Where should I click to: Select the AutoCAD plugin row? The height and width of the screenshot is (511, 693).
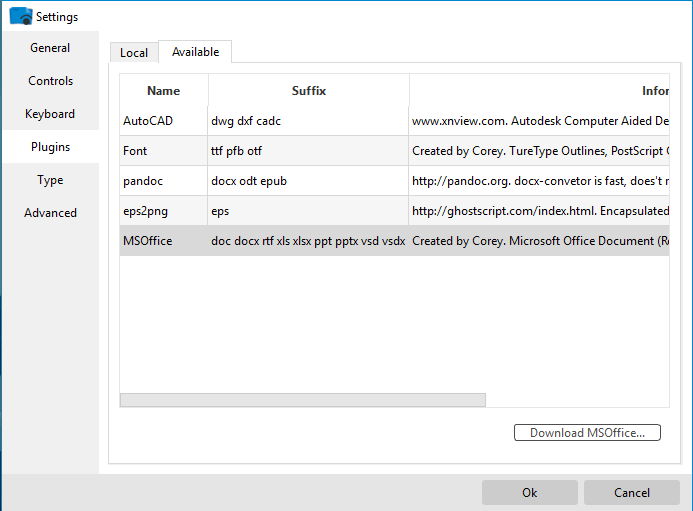(x=394, y=121)
